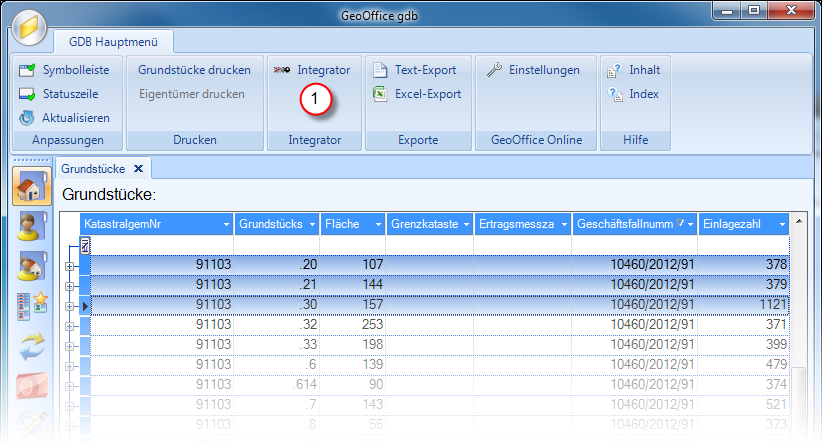Open help Index
Viewport: 822px width, 445px height.
coord(644,94)
